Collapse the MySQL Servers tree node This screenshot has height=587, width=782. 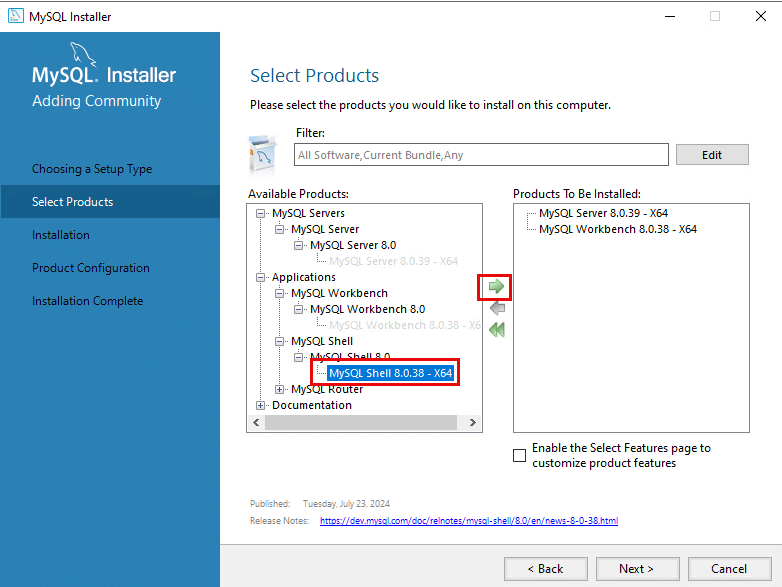click(260, 213)
